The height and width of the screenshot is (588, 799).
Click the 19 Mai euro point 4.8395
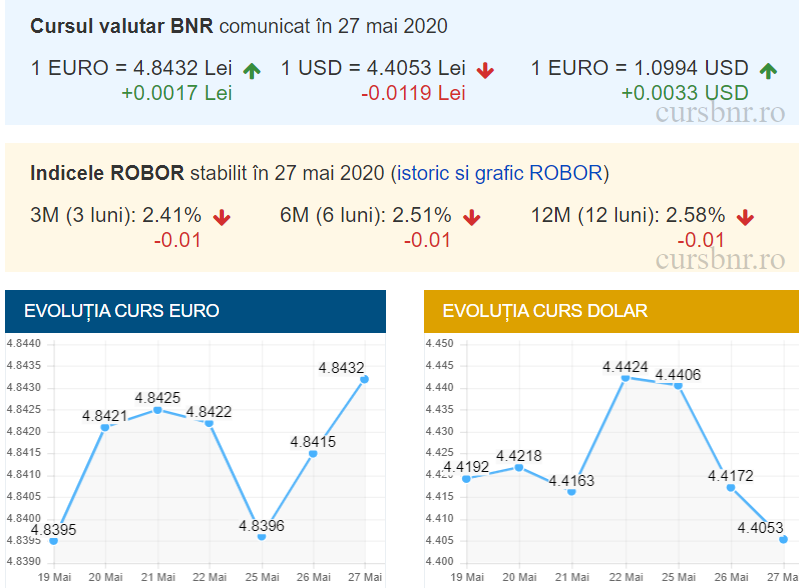[53, 541]
